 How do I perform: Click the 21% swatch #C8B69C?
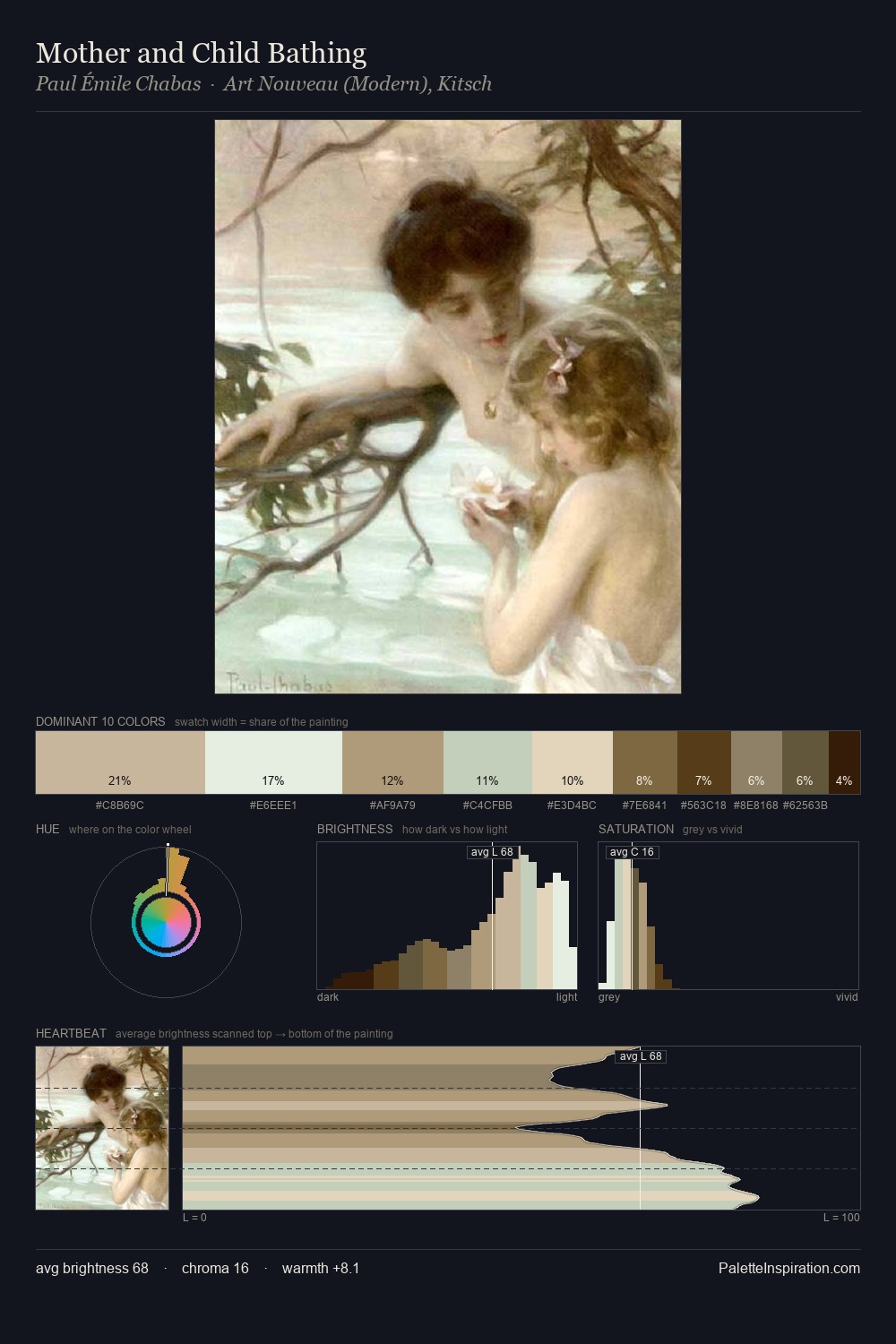[120, 762]
